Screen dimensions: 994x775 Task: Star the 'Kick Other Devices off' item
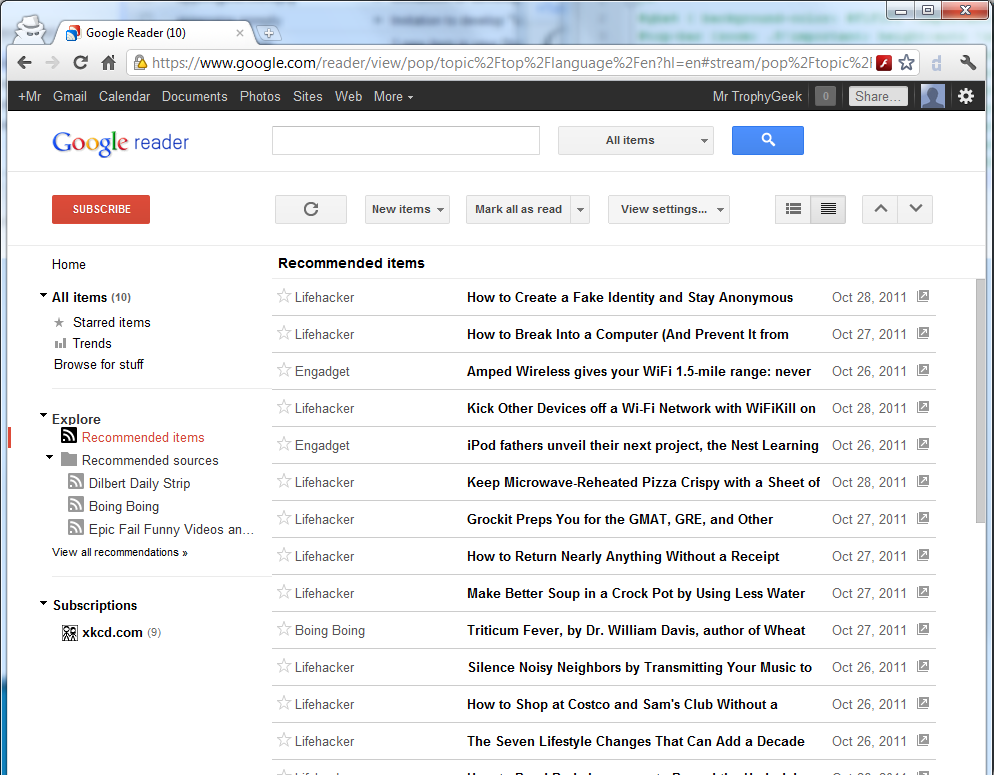tap(284, 407)
